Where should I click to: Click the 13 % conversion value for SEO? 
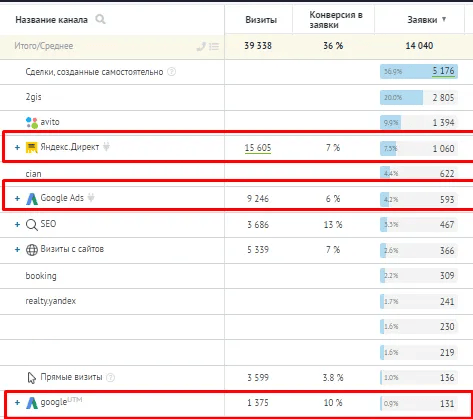[x=333, y=225]
